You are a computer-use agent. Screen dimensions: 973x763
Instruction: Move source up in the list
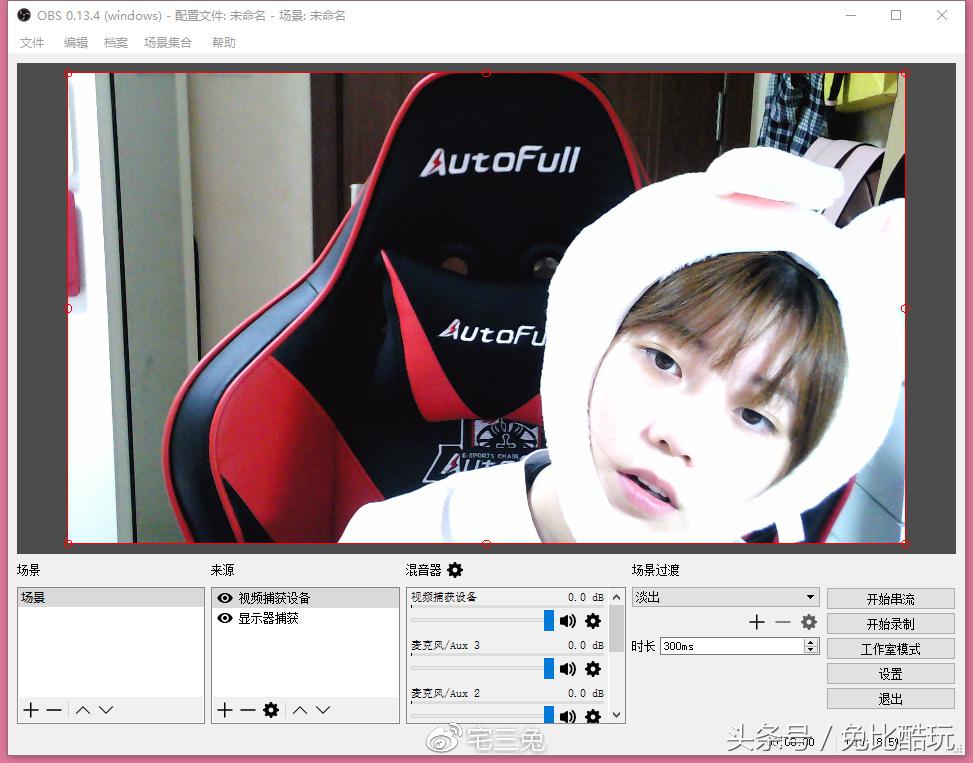[300, 710]
